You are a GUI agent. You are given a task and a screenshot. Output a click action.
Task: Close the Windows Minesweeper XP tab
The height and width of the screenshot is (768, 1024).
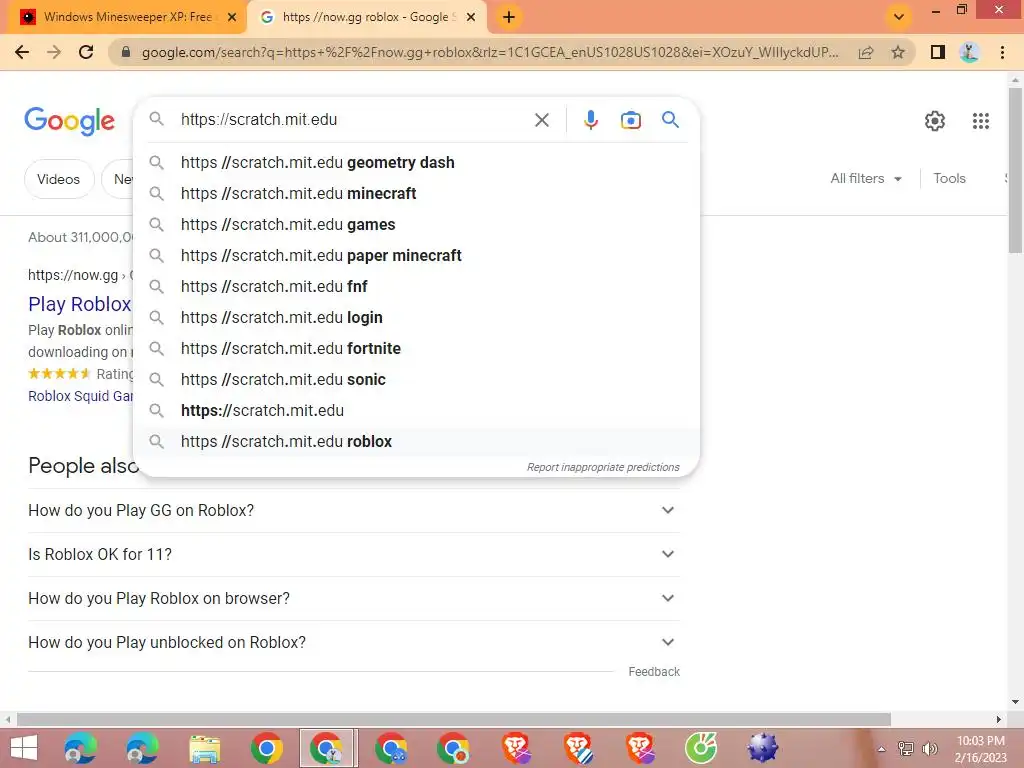232,18
